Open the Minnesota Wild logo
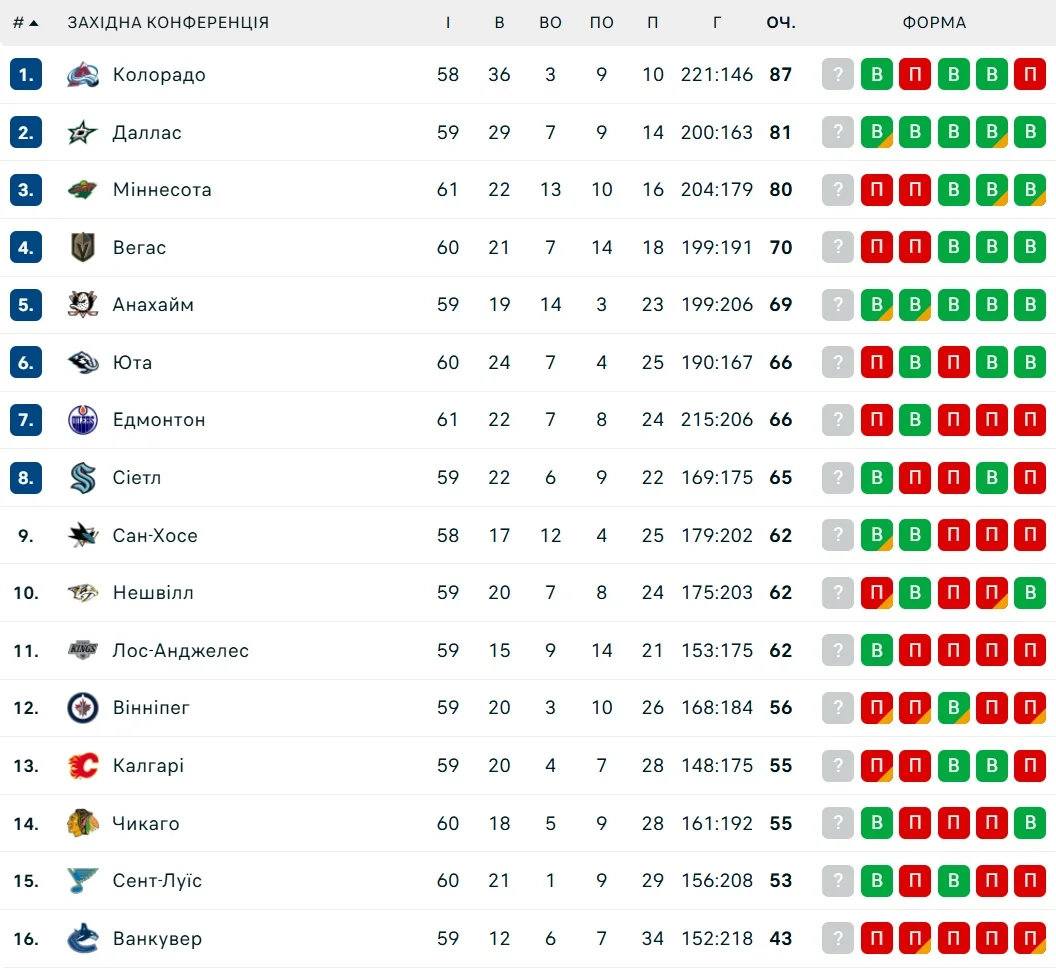1056x968 pixels. coord(83,190)
